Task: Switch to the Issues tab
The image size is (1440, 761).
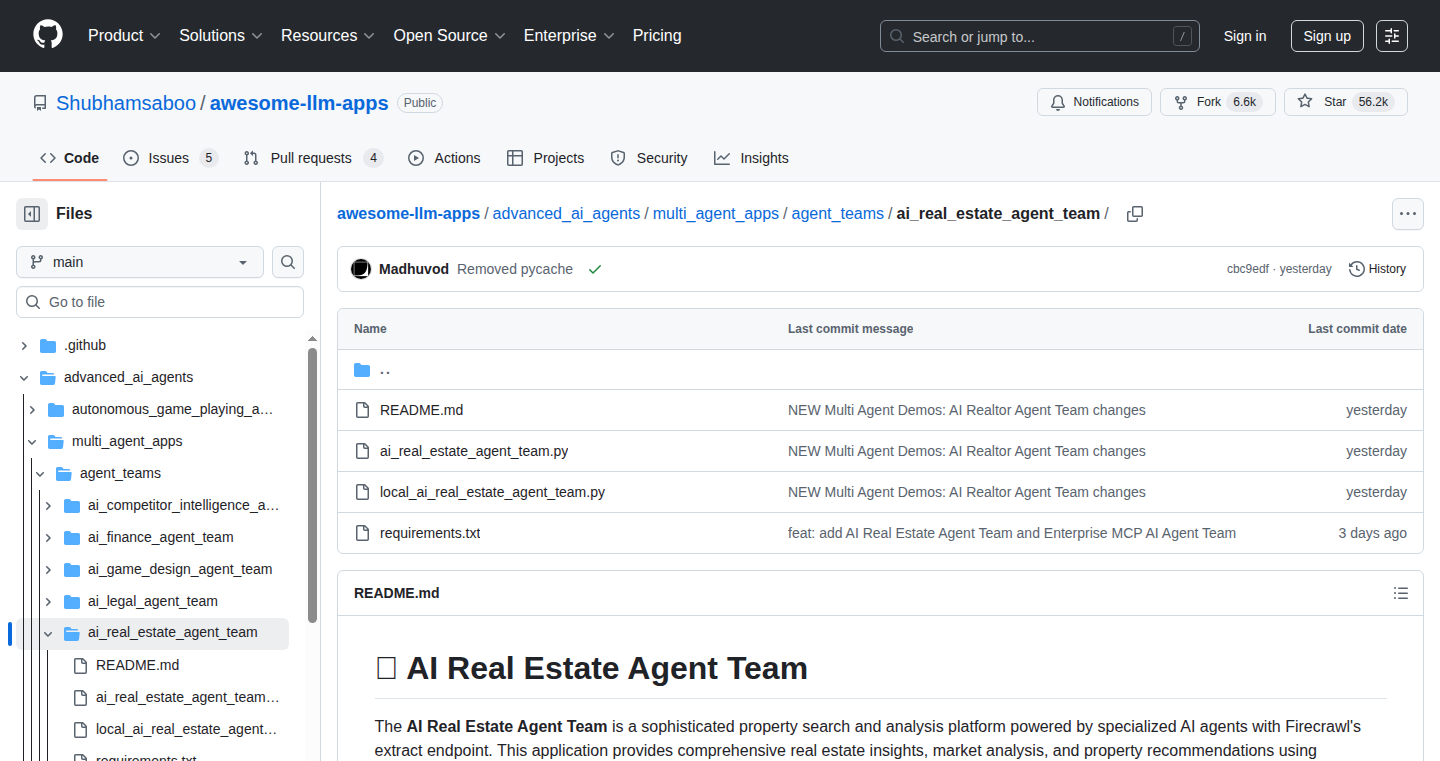Action: 170,158
